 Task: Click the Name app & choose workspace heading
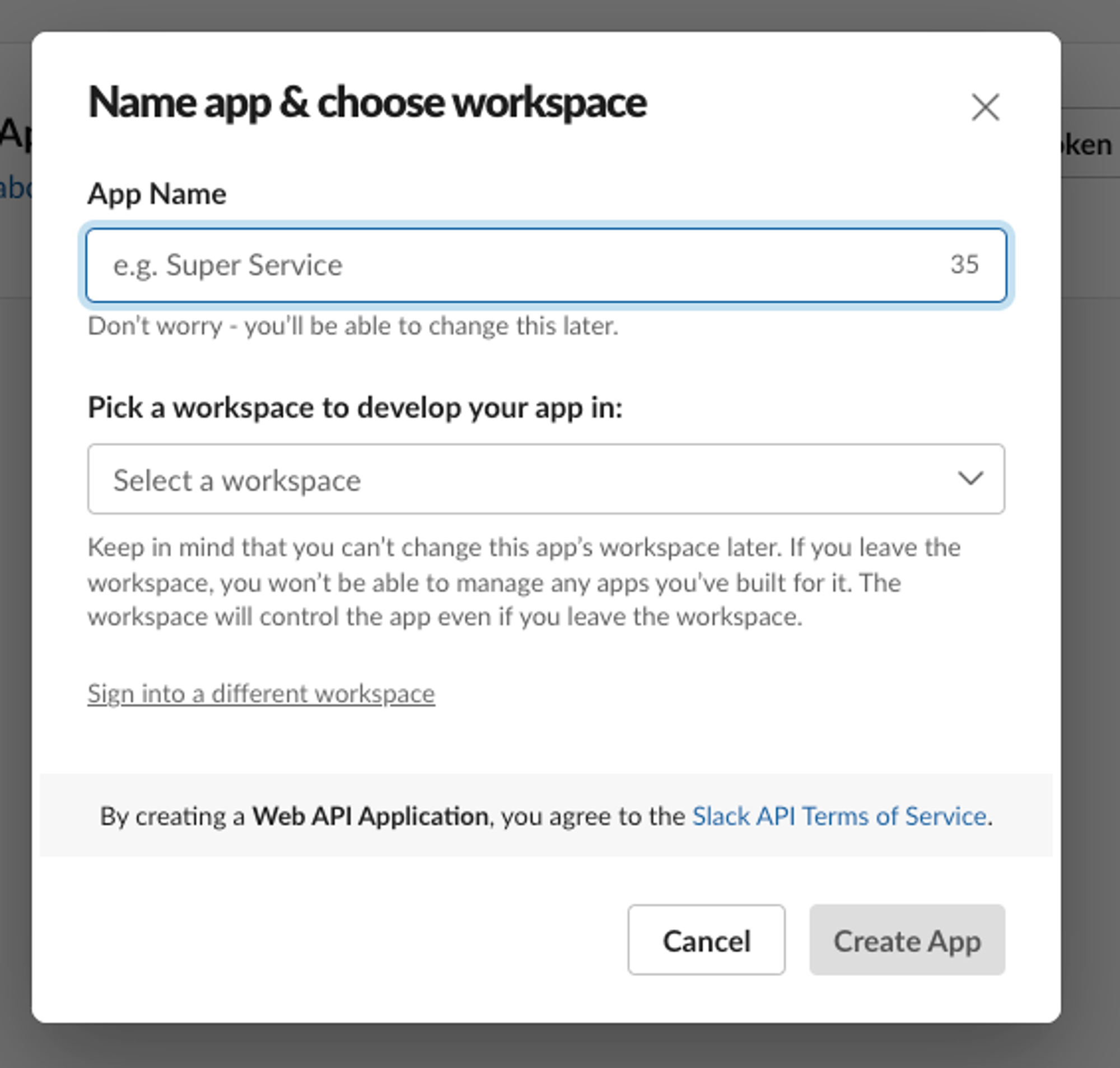click(367, 103)
